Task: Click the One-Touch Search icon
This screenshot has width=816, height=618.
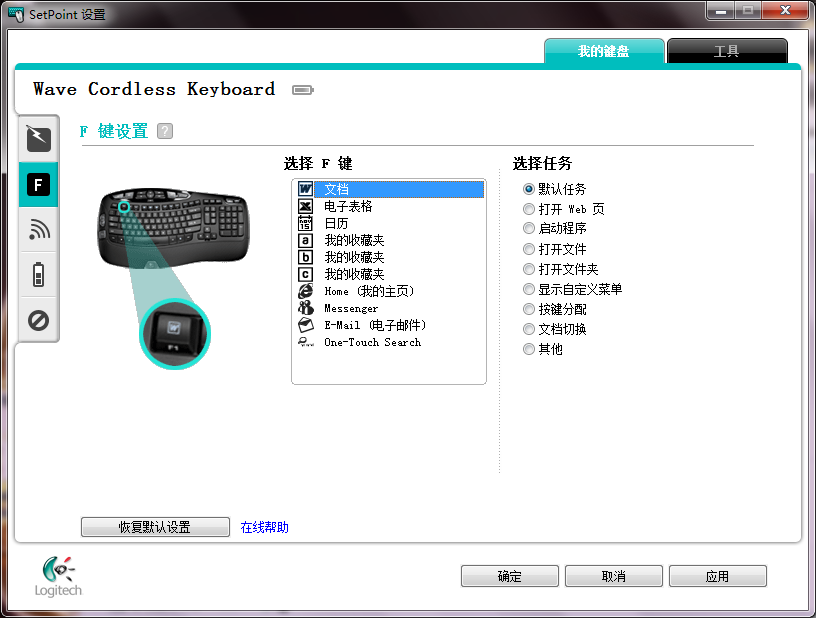Action: tap(305, 342)
